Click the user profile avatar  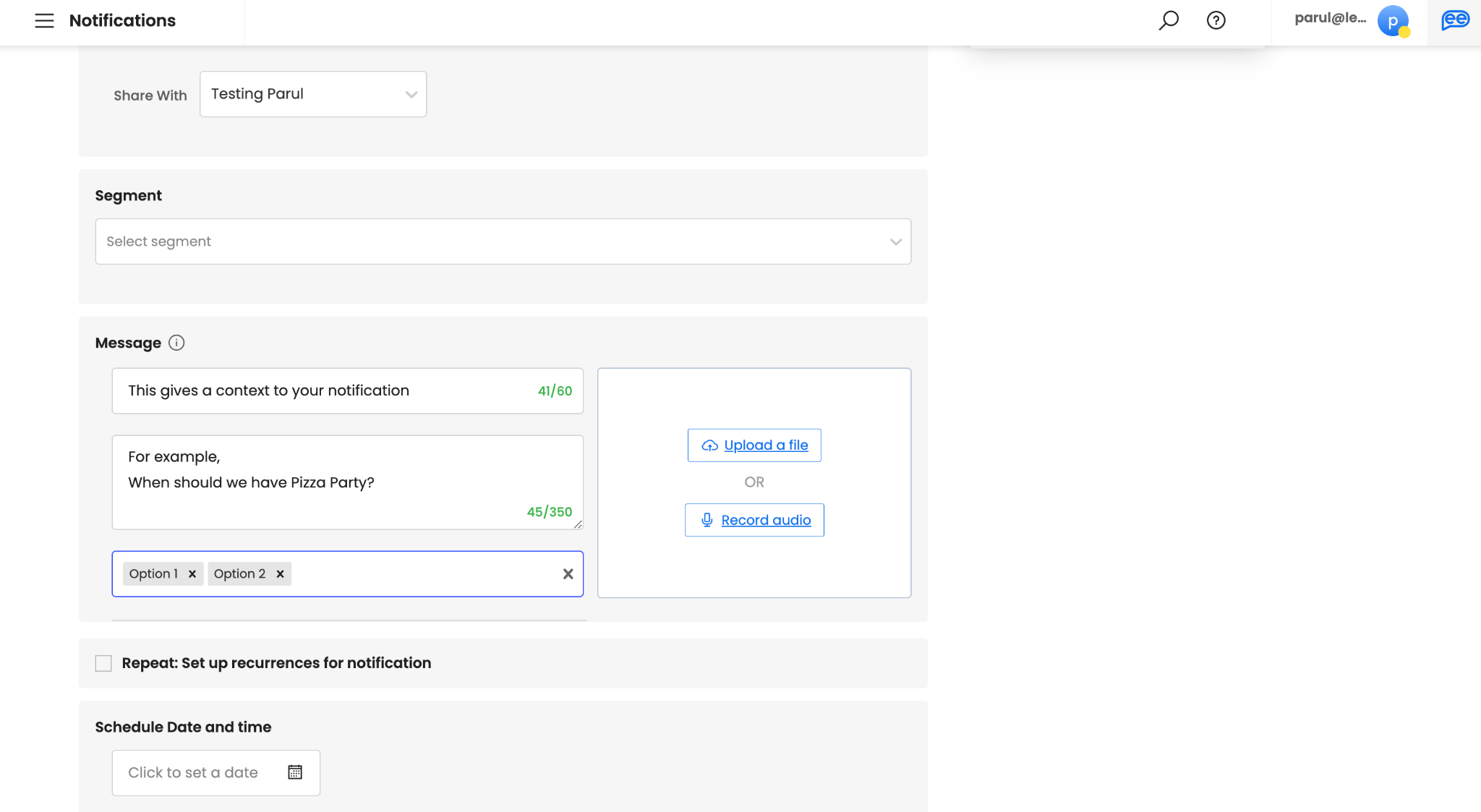(x=1393, y=21)
